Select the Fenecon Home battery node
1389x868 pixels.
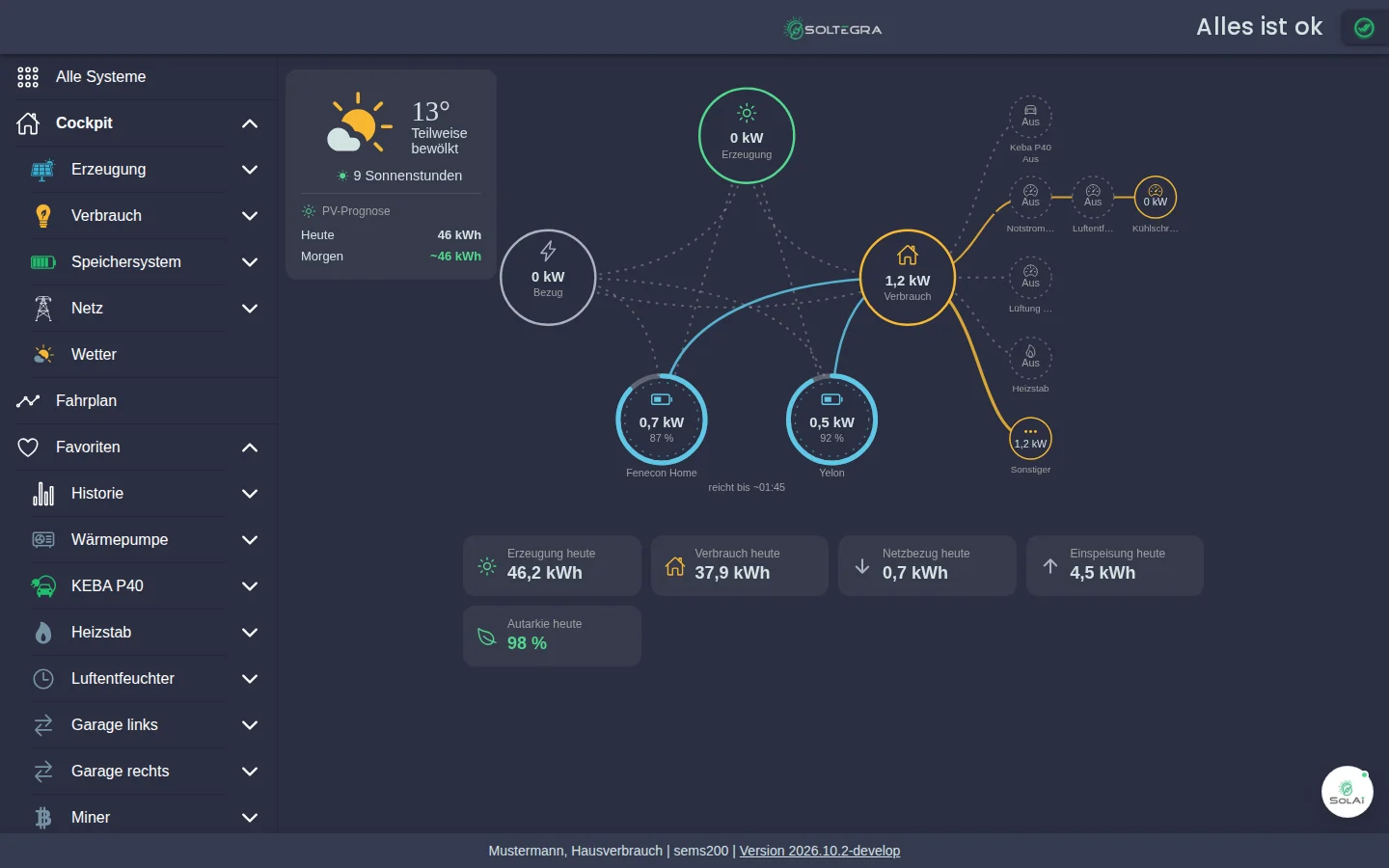click(662, 420)
